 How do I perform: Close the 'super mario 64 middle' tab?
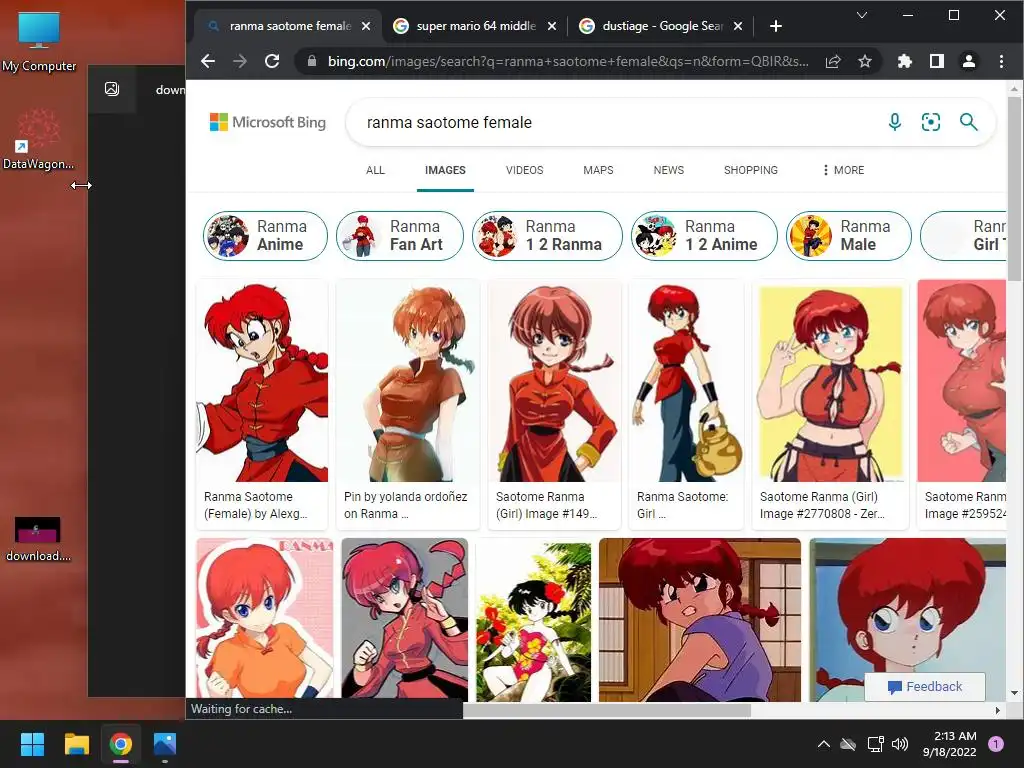[552, 26]
